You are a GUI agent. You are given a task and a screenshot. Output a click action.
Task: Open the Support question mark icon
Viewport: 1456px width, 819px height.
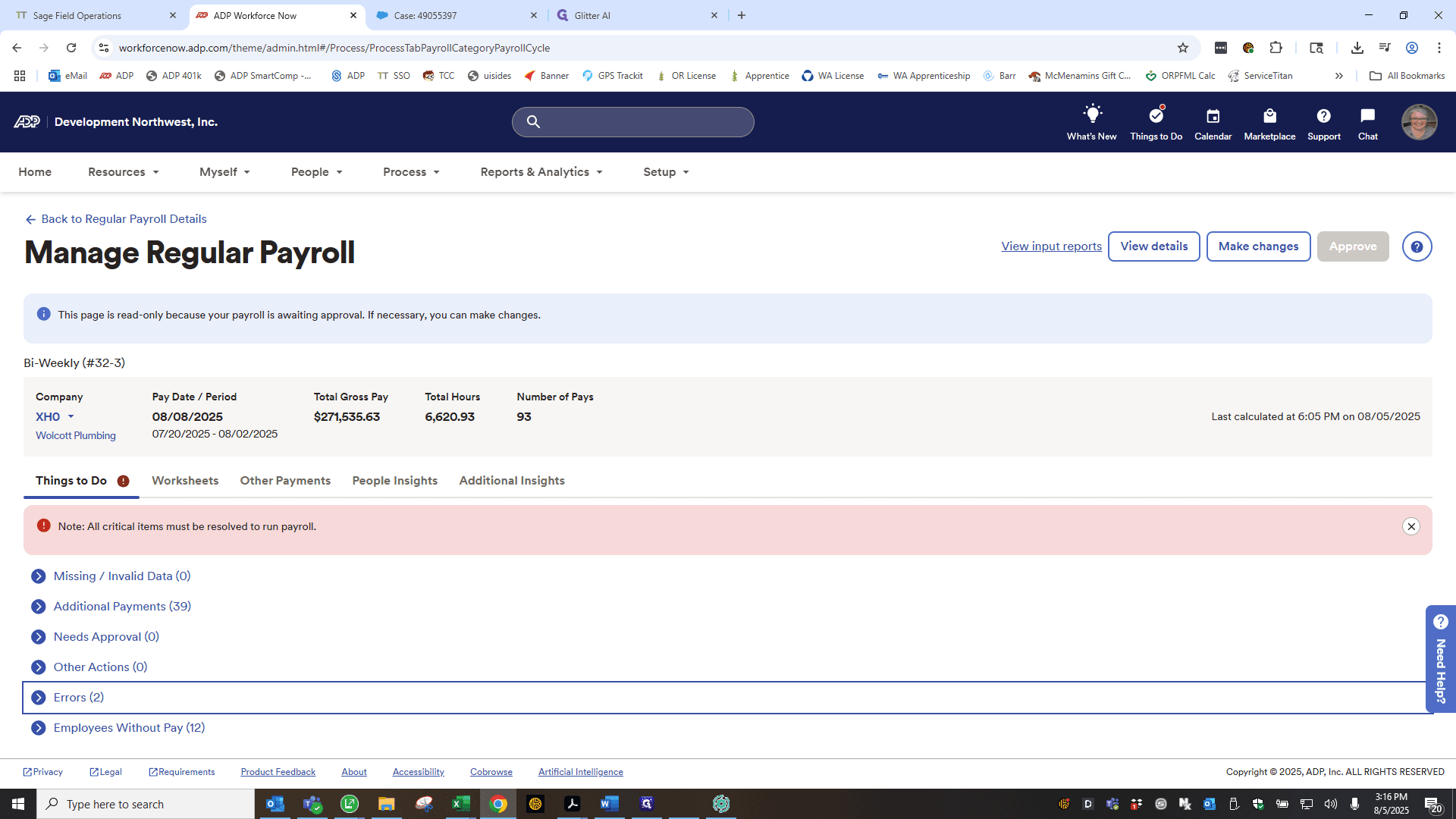(x=1323, y=116)
